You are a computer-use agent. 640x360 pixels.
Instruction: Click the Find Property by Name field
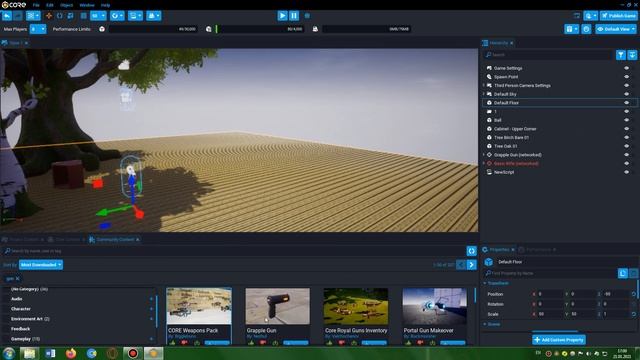[549, 273]
